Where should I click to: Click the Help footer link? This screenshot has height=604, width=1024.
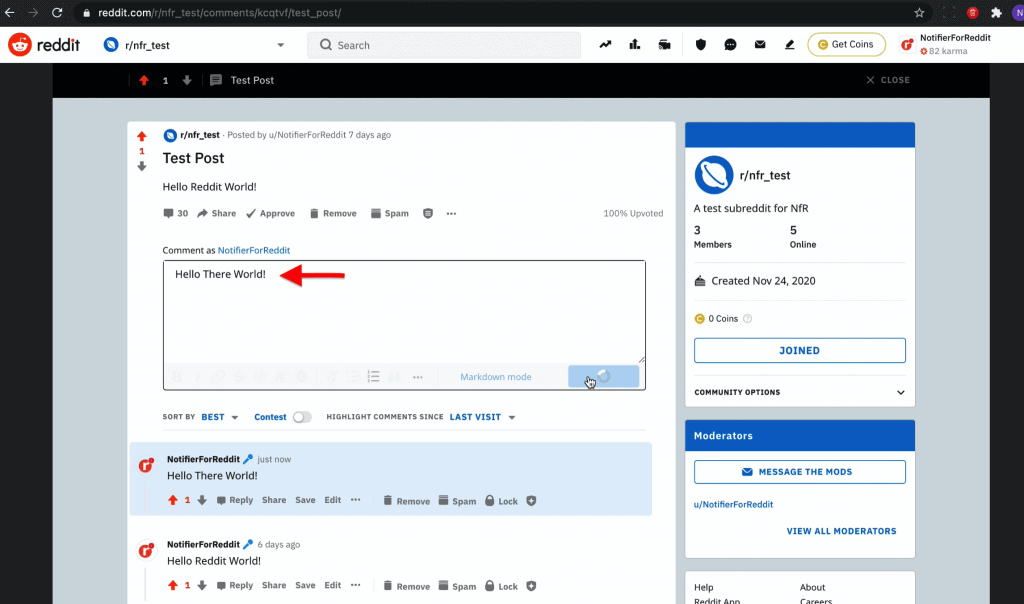click(x=703, y=588)
